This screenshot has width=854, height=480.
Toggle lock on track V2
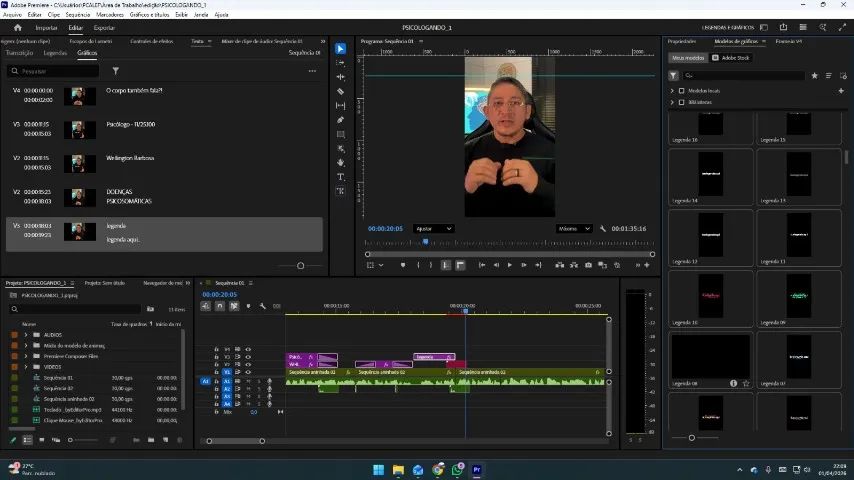point(216,364)
